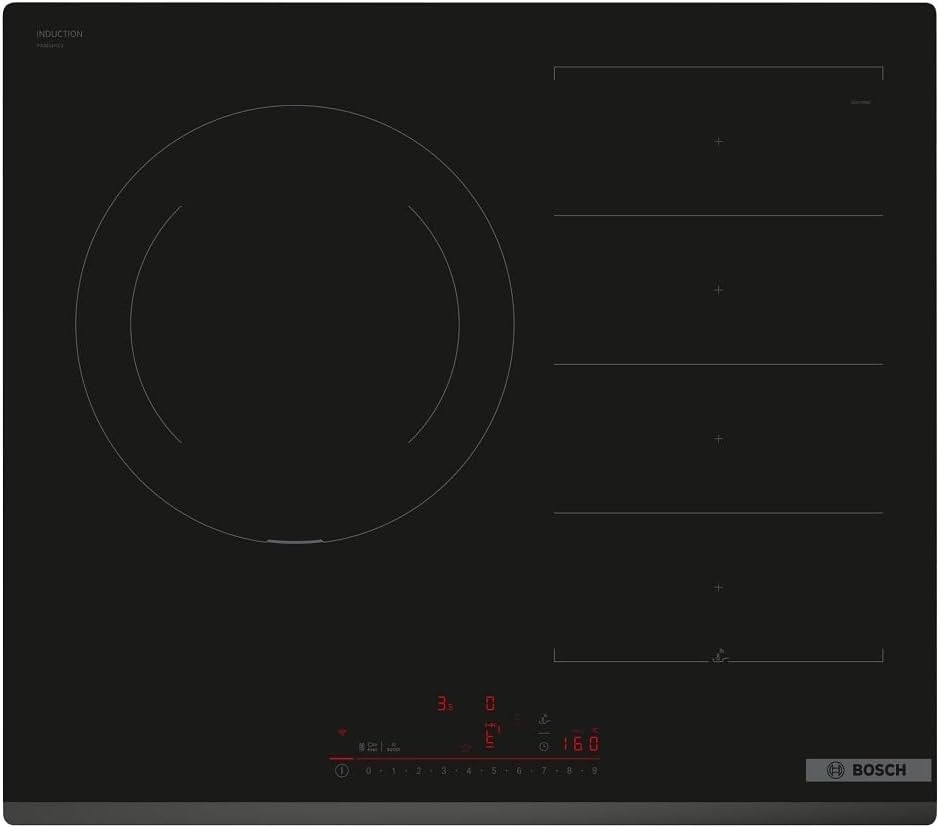Tap the Bosch logo badge
The image size is (938, 827).
click(867, 770)
